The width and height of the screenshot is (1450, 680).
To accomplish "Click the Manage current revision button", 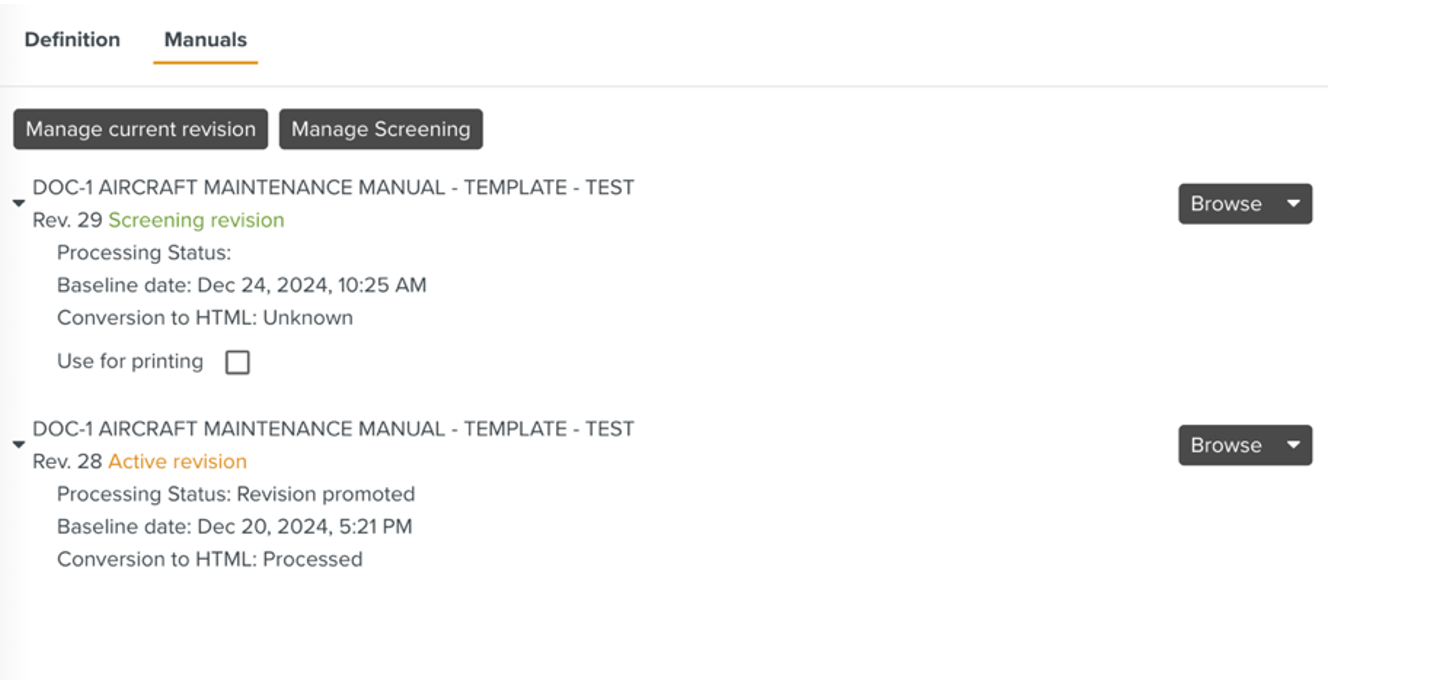I will (139, 128).
